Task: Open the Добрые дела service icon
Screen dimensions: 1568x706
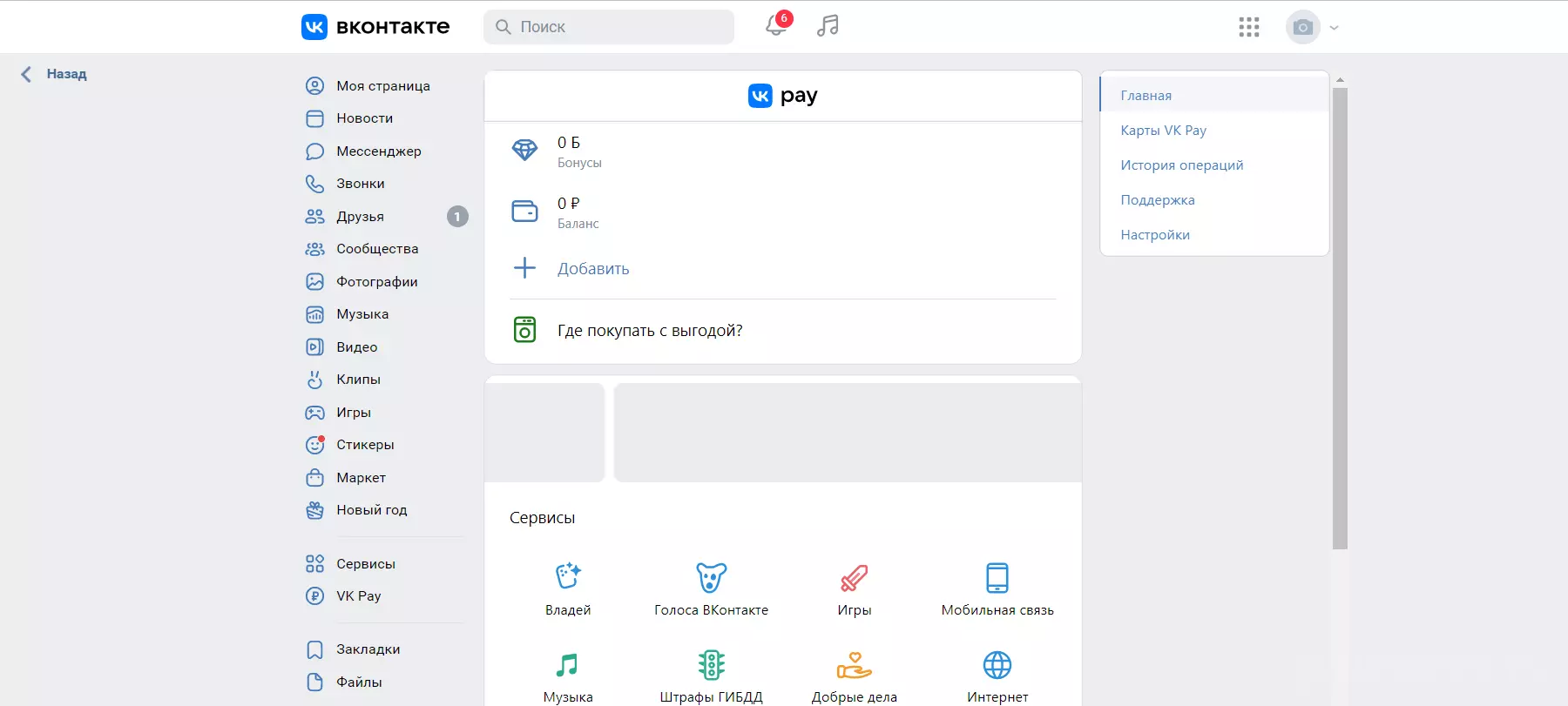Action: pyautogui.click(x=855, y=665)
